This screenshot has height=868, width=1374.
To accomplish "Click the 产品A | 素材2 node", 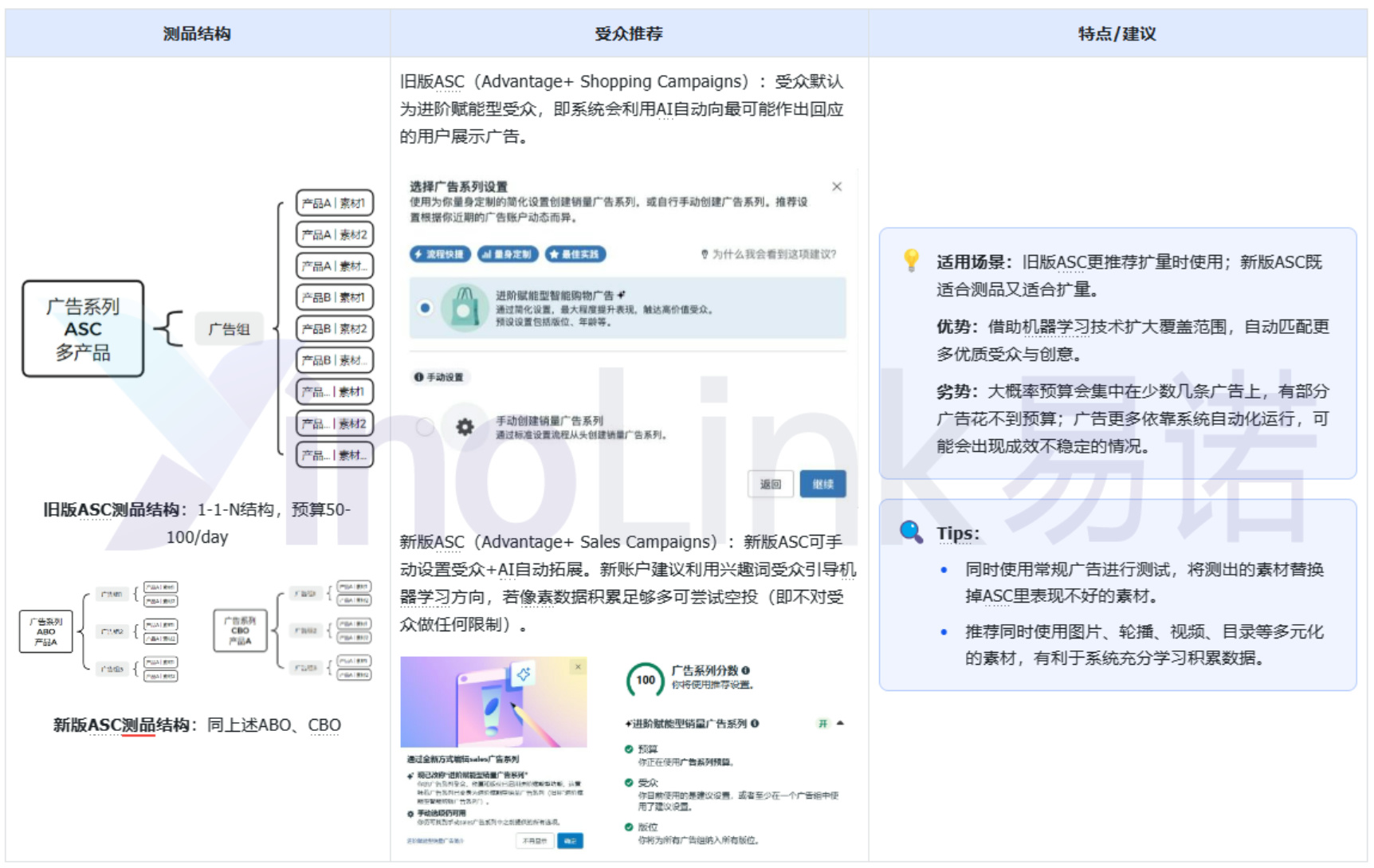I will click(335, 234).
